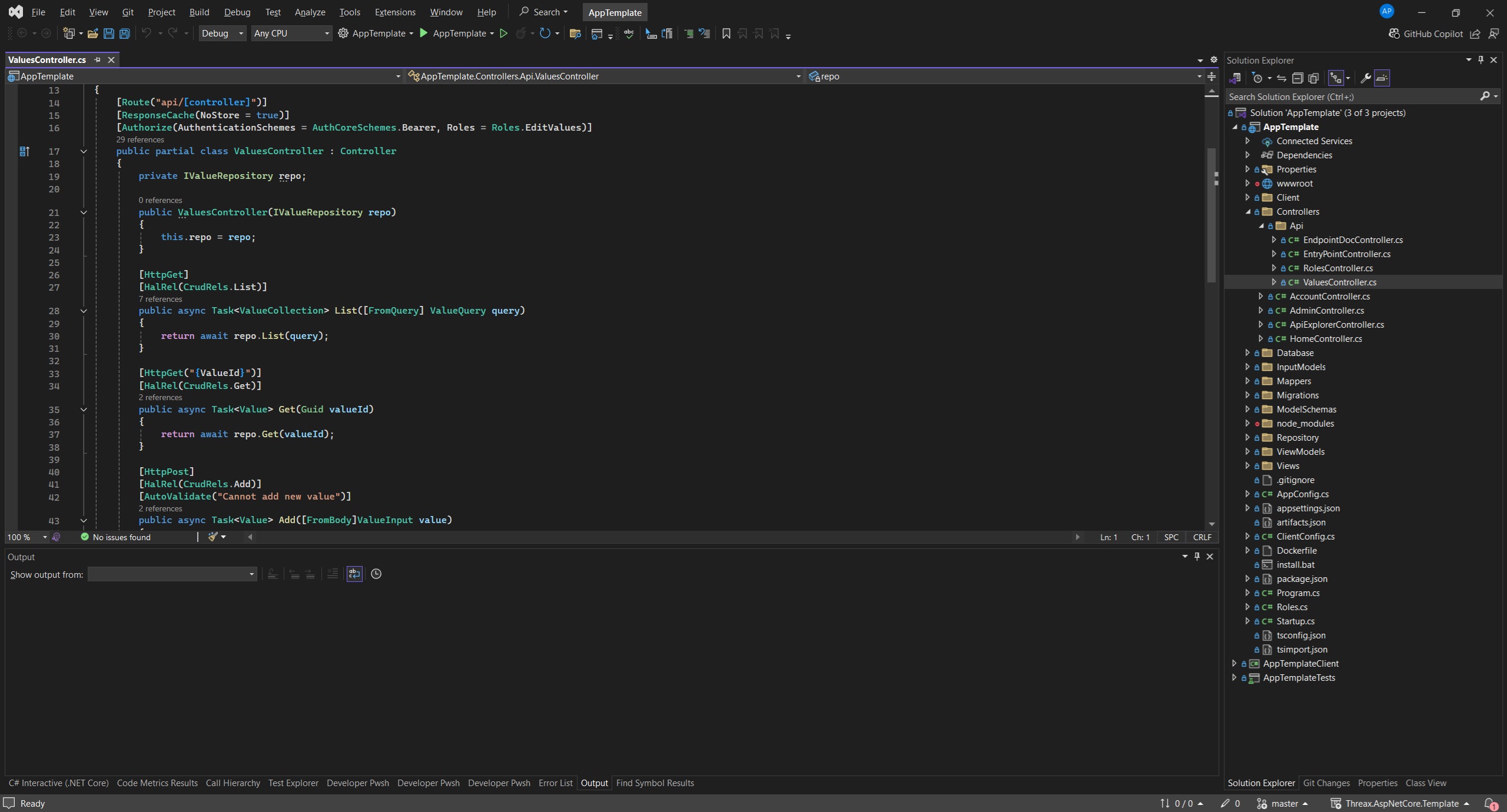The image size is (1507, 812).
Task: Toggle word wrap in Output window
Action: [x=354, y=574]
